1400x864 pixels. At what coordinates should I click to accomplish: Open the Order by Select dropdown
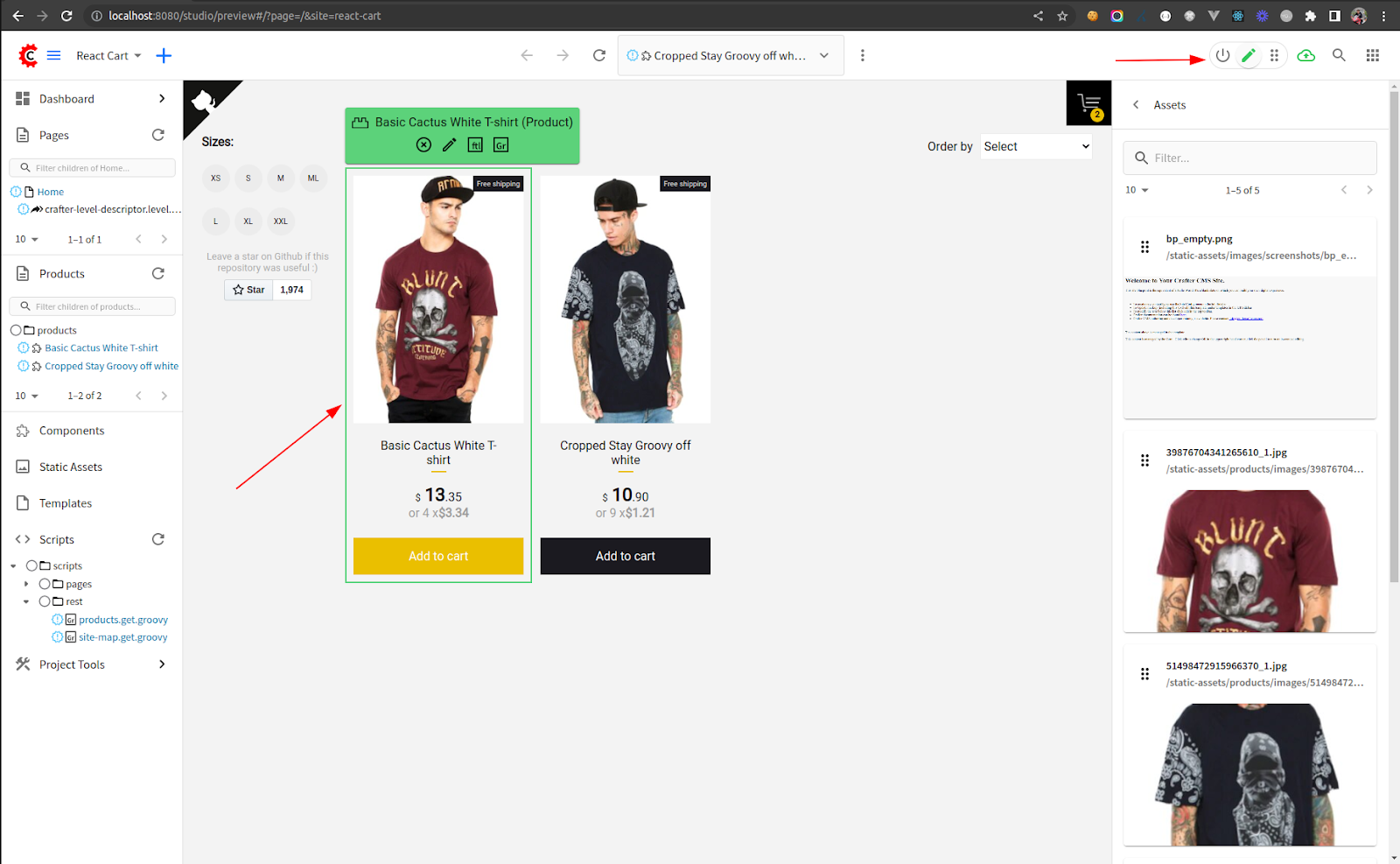click(1036, 147)
